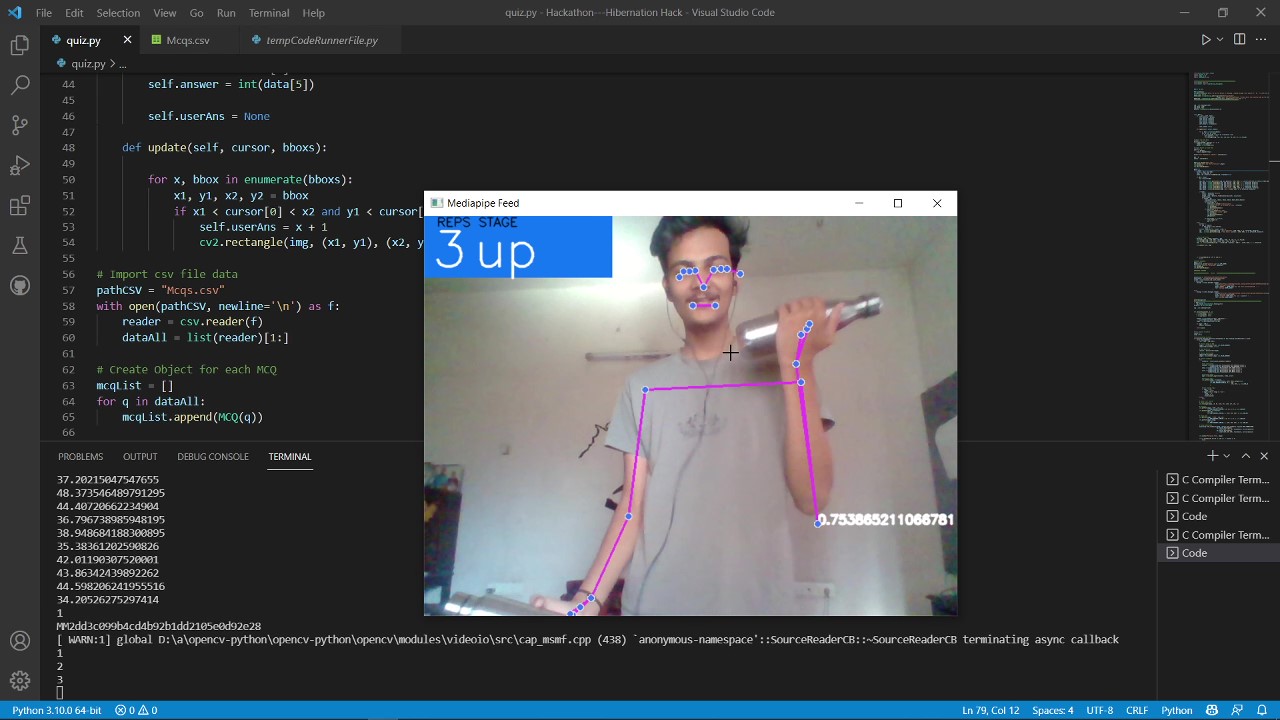Open the Explorer view in activity bar
1280x720 pixels.
coord(20,46)
